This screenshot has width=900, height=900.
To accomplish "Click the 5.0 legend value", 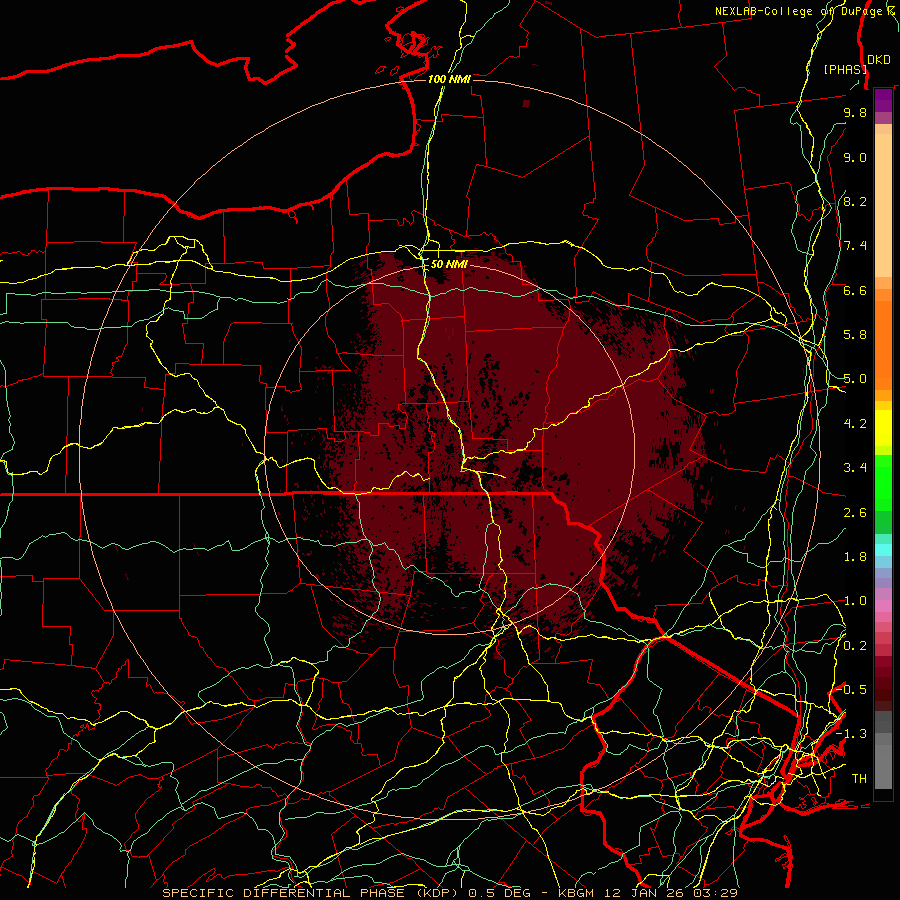I will [x=855, y=379].
